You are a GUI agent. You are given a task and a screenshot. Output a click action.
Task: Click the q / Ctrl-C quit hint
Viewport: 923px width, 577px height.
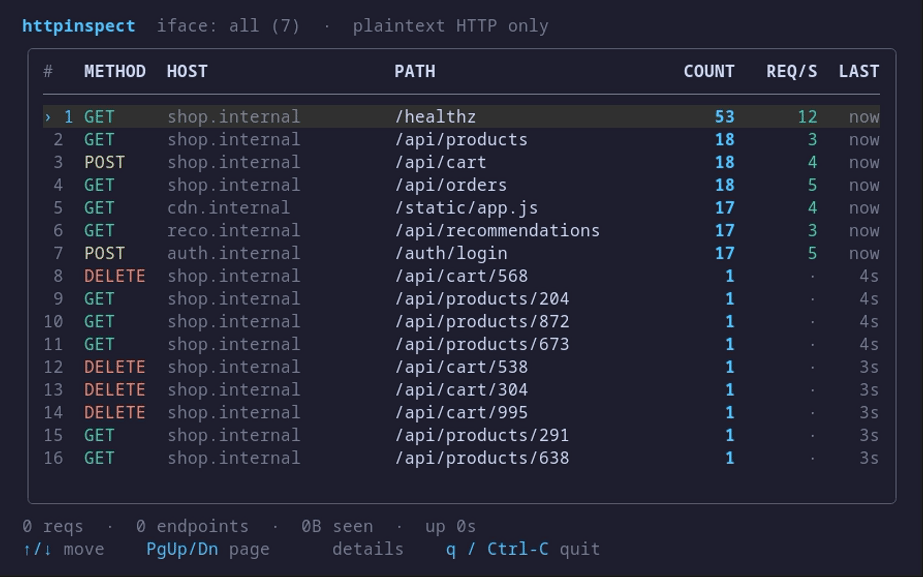[523, 549]
